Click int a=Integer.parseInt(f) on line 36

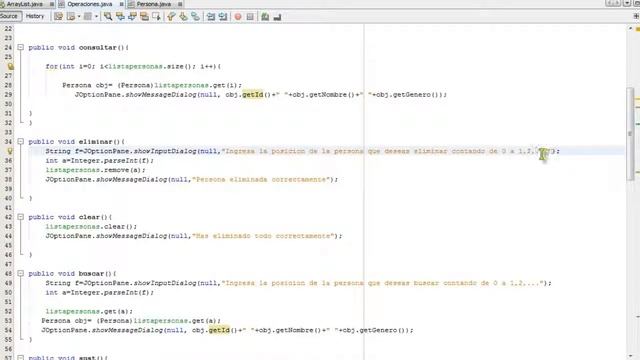click(x=100, y=160)
